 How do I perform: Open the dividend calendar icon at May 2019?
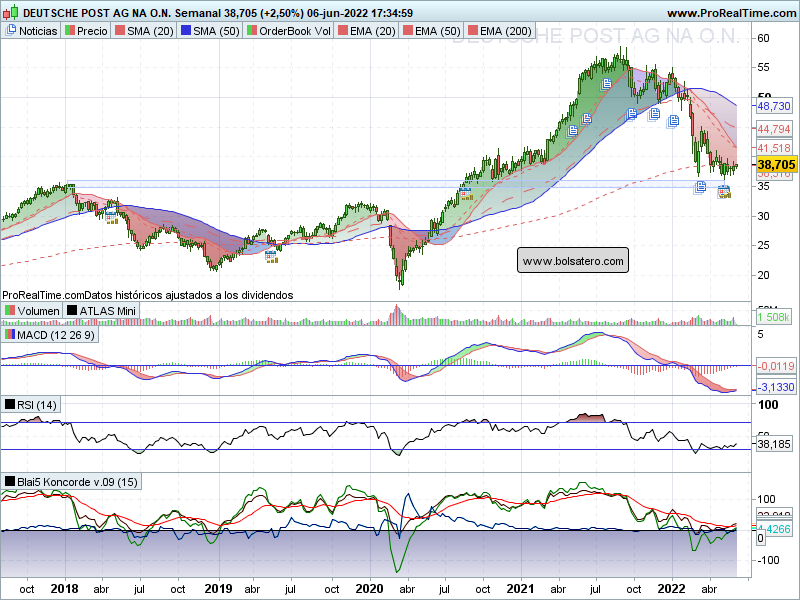click(x=271, y=257)
